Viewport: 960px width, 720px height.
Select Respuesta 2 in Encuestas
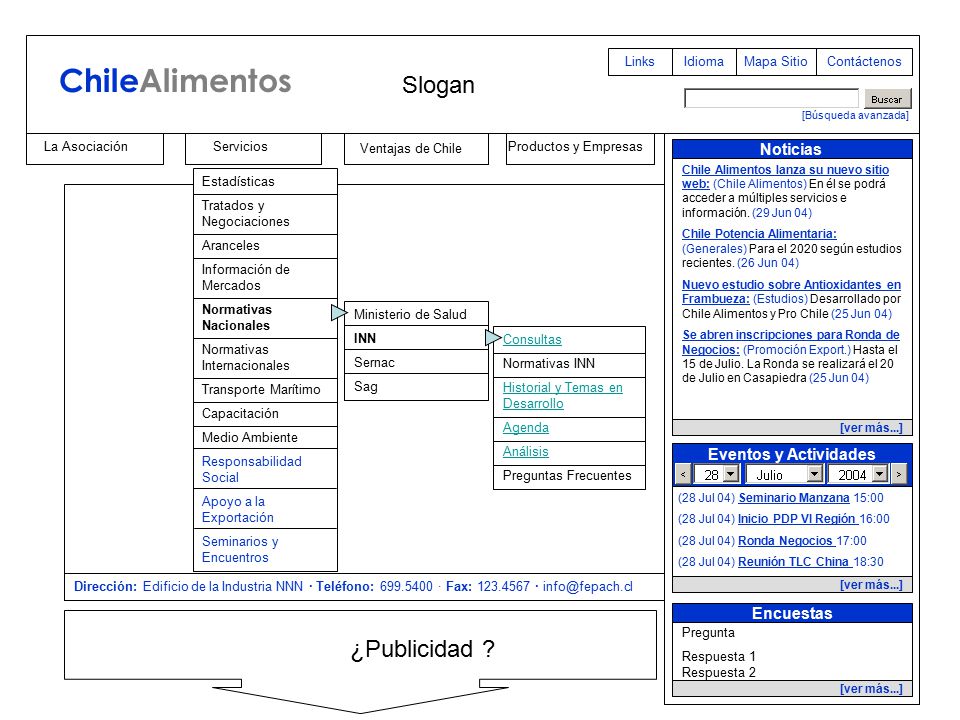[x=719, y=672]
